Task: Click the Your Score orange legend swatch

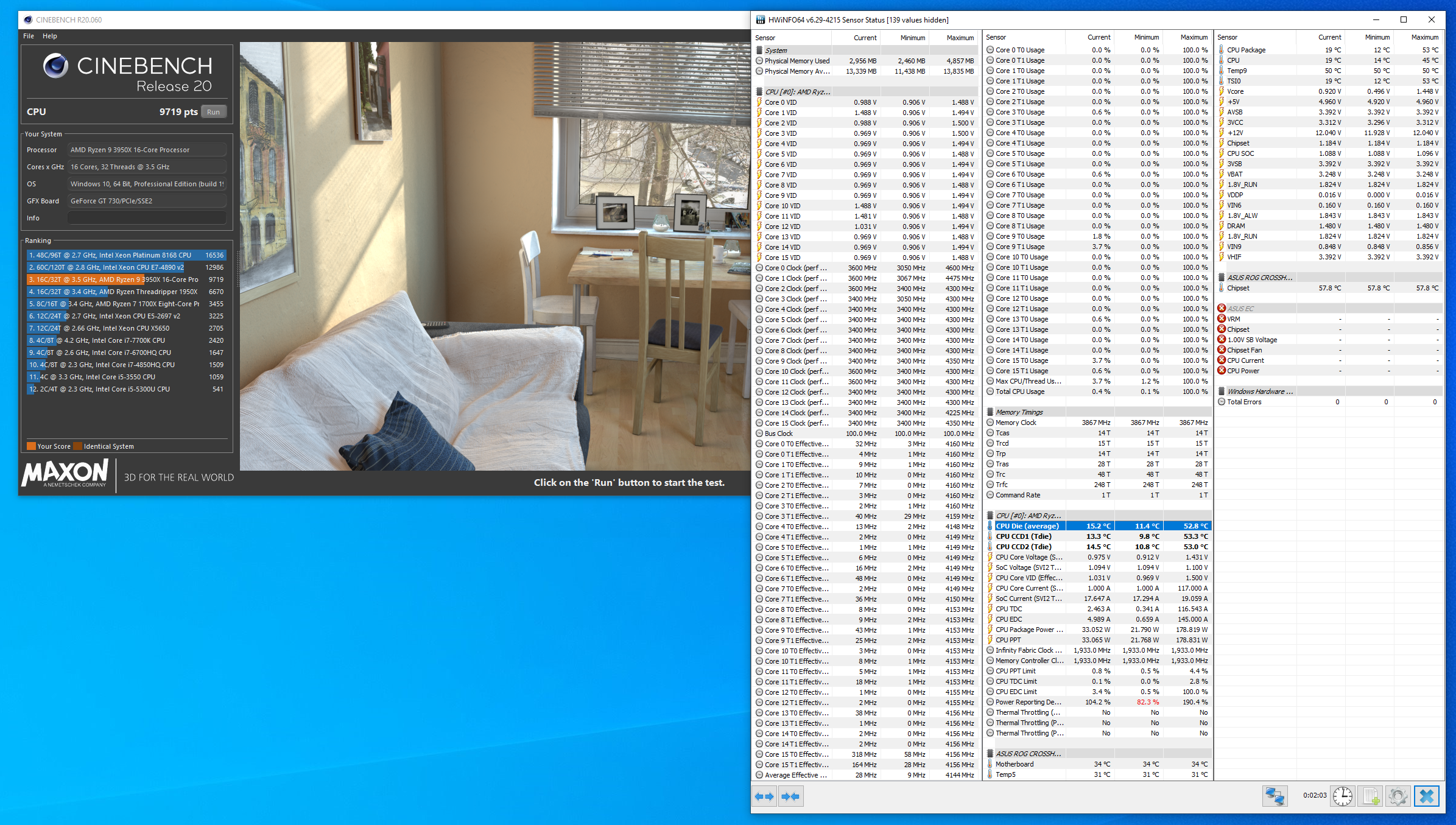Action: coord(31,446)
